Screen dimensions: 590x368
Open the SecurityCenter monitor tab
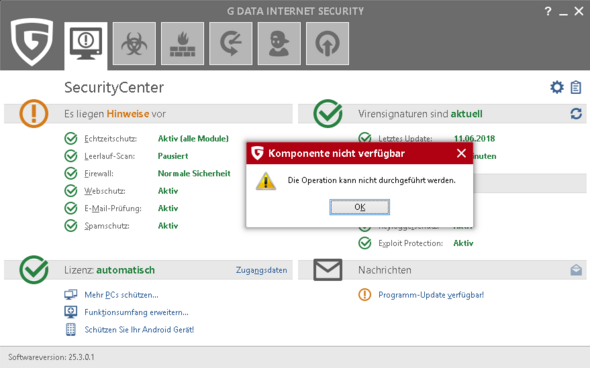pyautogui.click(x=86, y=45)
